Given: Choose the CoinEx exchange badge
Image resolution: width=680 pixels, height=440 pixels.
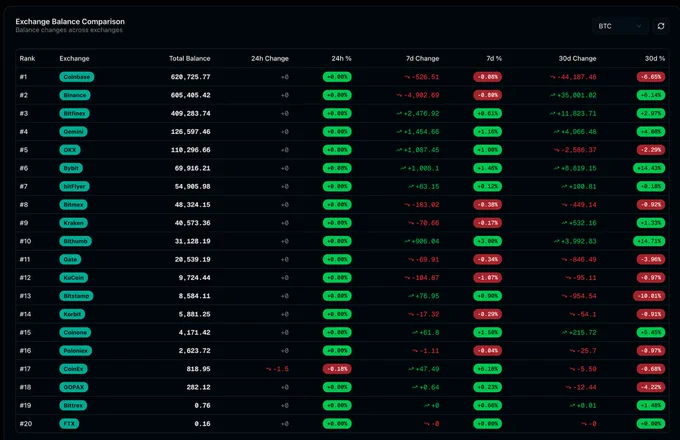Looking at the screenshot, I should [73, 369].
